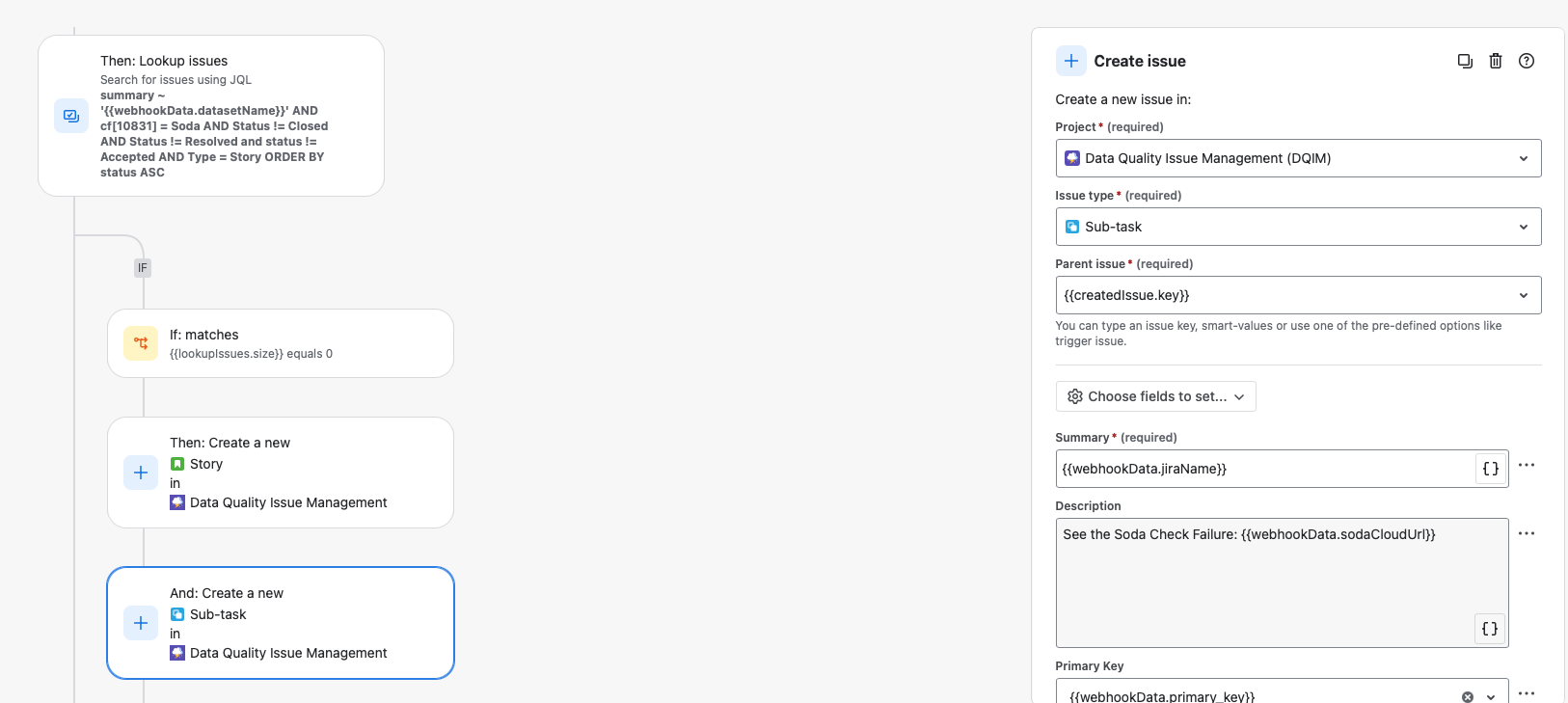This screenshot has height=703, width=1568.
Task: Open the Project dropdown
Action: (1298, 158)
